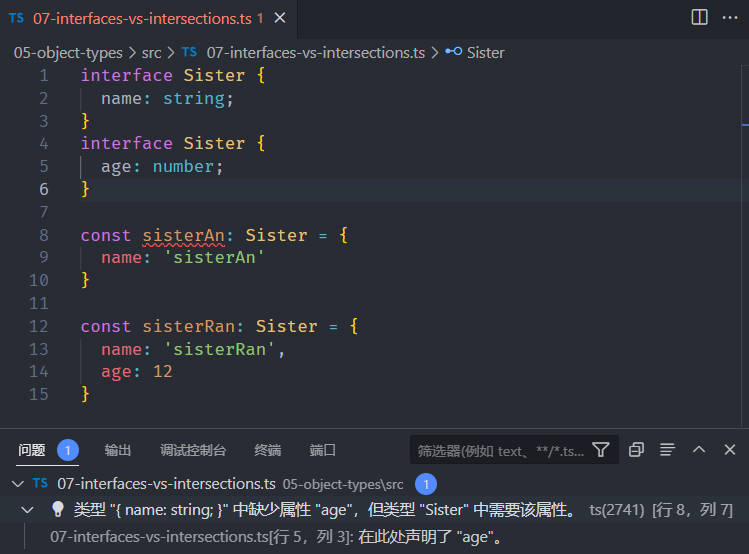This screenshot has height=554, width=749.
Task: Click the problems filter input field
Action: click(x=501, y=450)
